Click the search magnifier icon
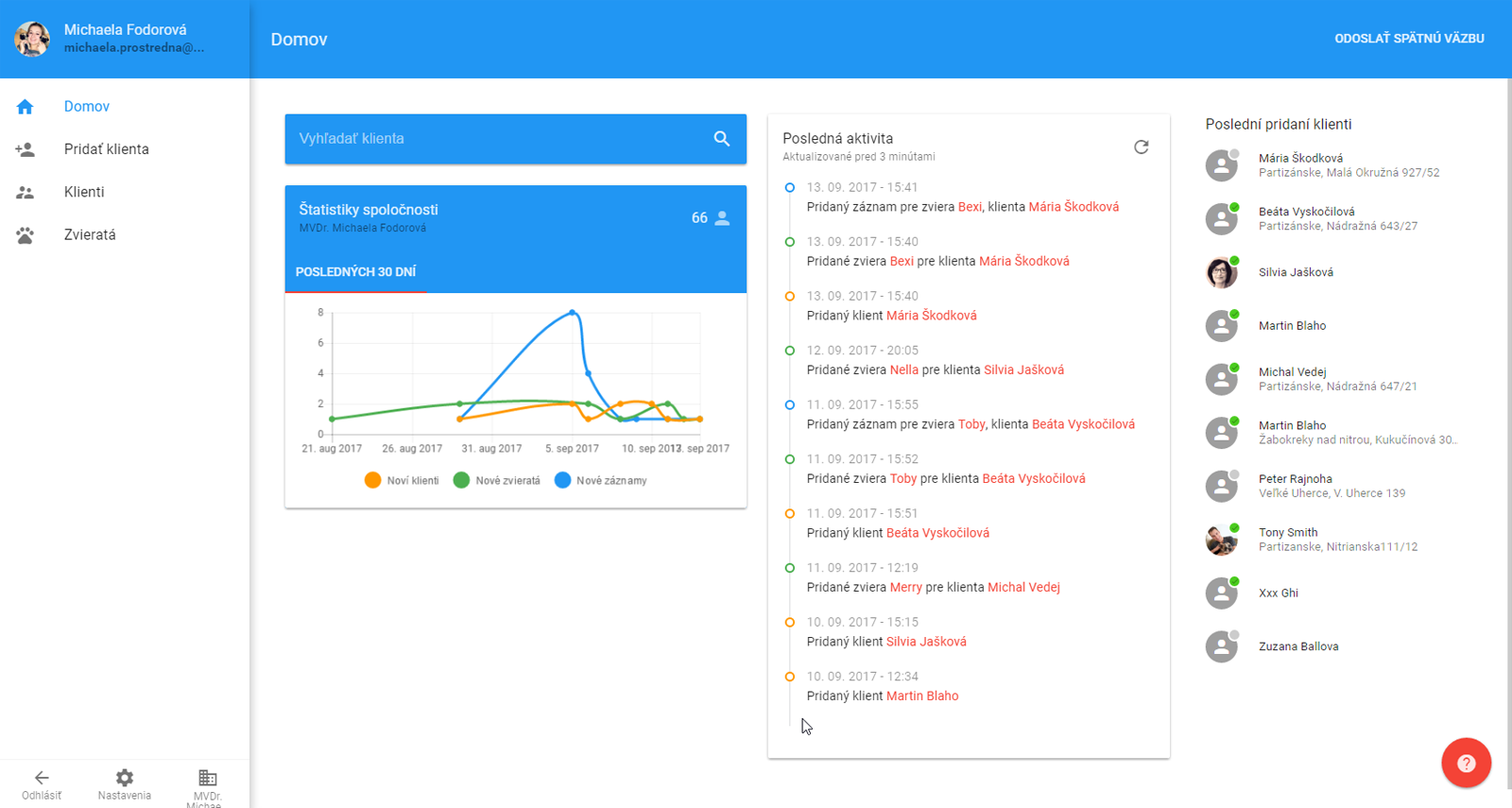The width and height of the screenshot is (1512, 808). pos(722,139)
